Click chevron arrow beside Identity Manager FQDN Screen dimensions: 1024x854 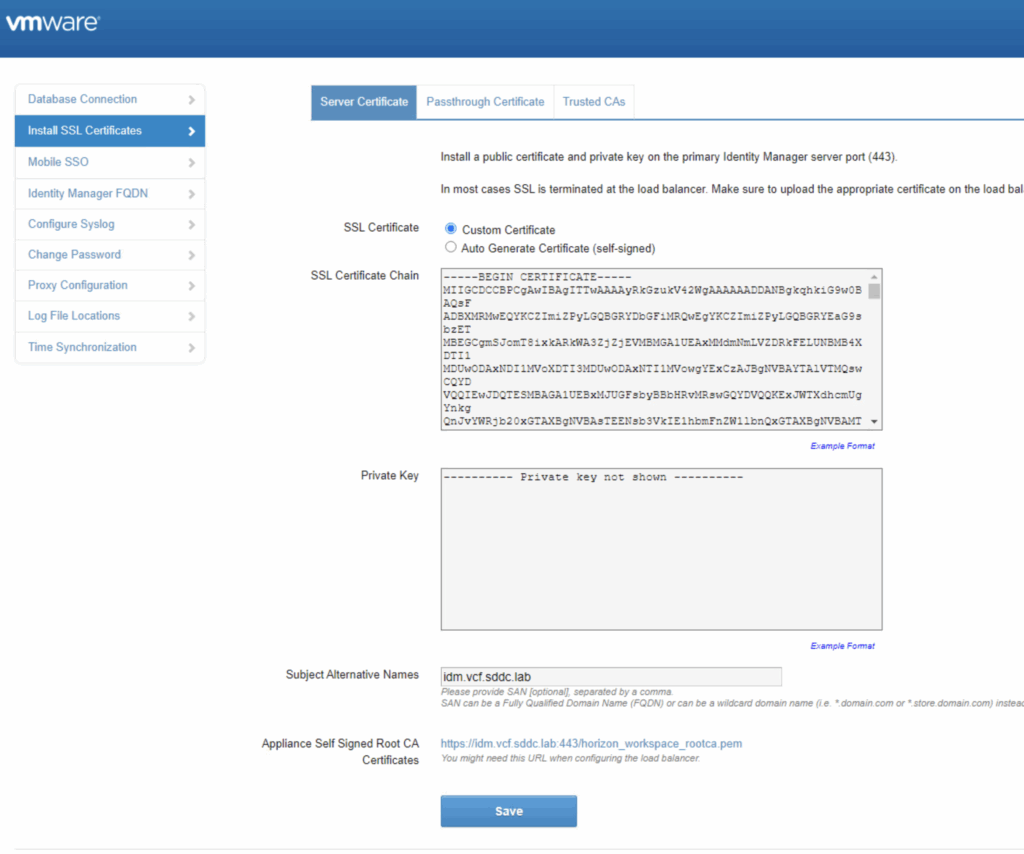191,194
